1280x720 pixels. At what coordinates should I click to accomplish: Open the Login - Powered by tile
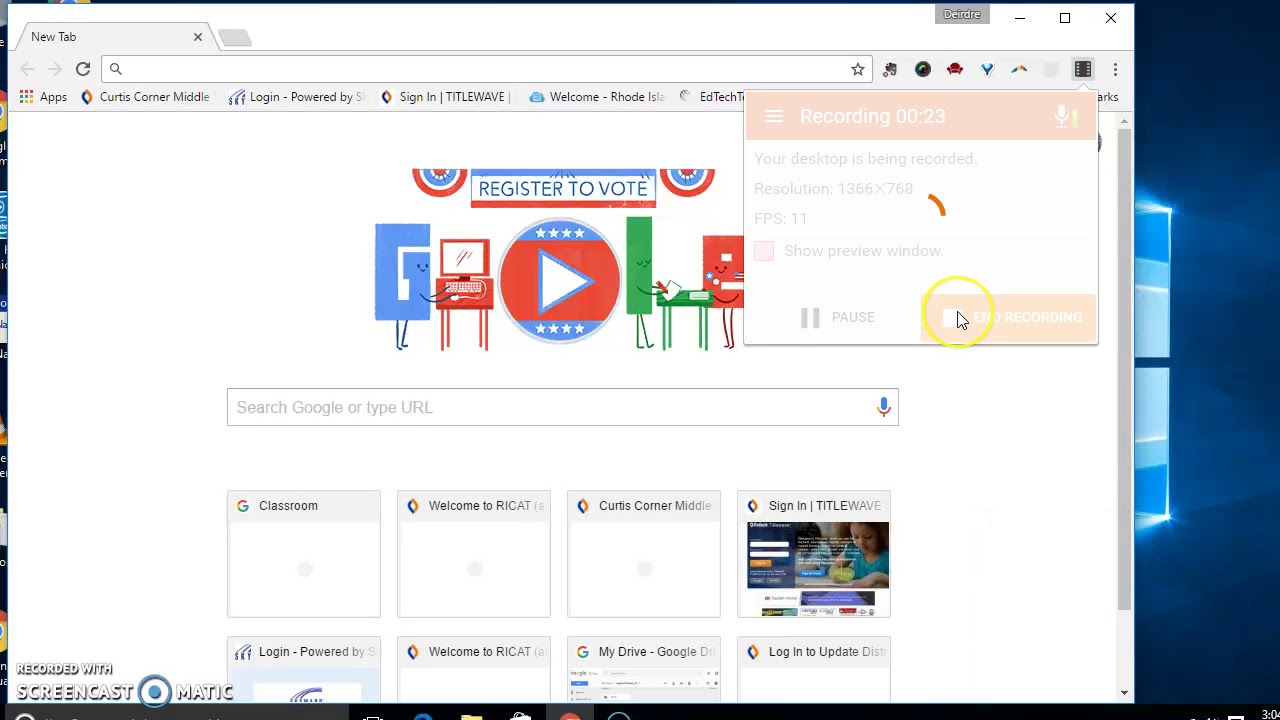(304, 670)
